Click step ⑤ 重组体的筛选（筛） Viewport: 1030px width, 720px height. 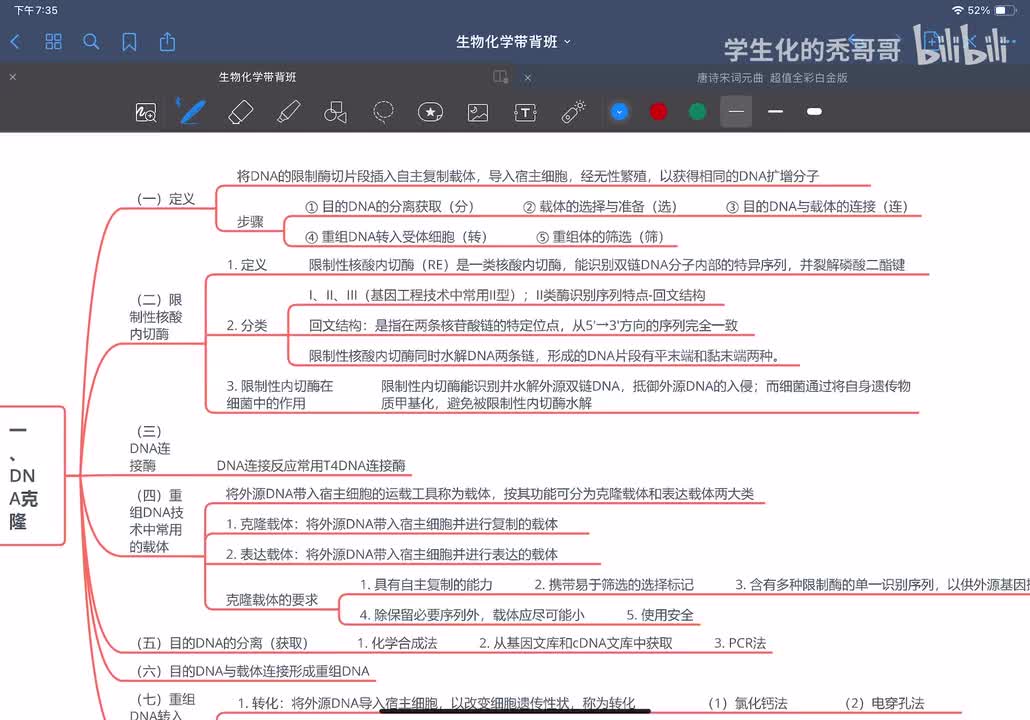[x=600, y=236]
